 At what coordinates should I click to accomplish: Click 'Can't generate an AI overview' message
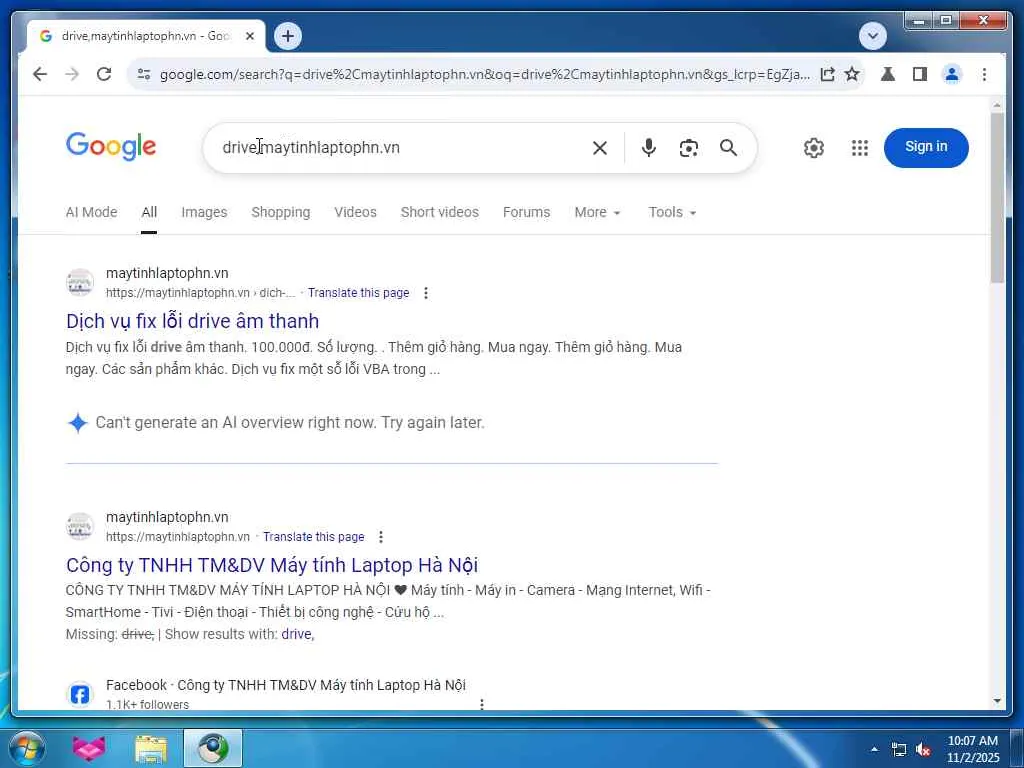point(290,423)
